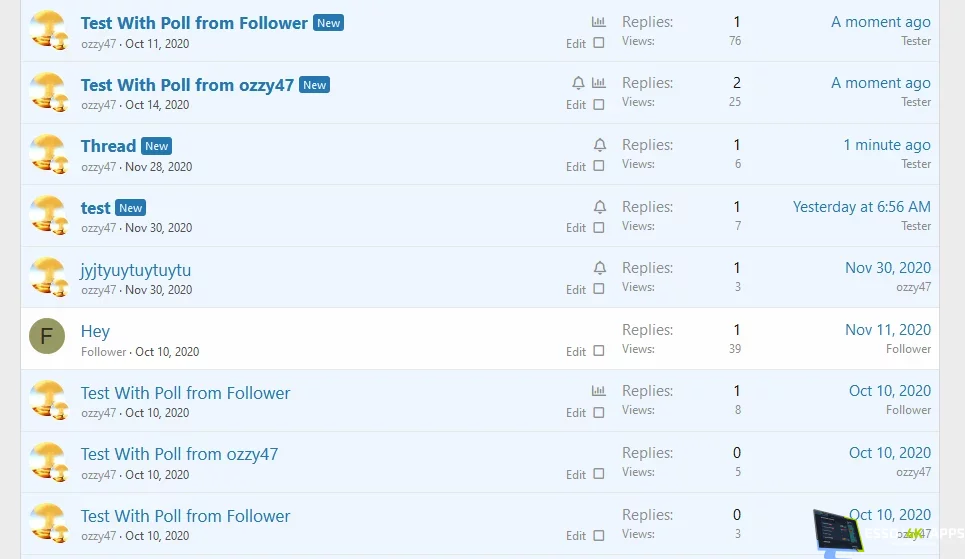The height and width of the screenshot is (559, 965).
Task: Go to latest post 'Yesterday at 6:56 AM'
Action: 861,207
